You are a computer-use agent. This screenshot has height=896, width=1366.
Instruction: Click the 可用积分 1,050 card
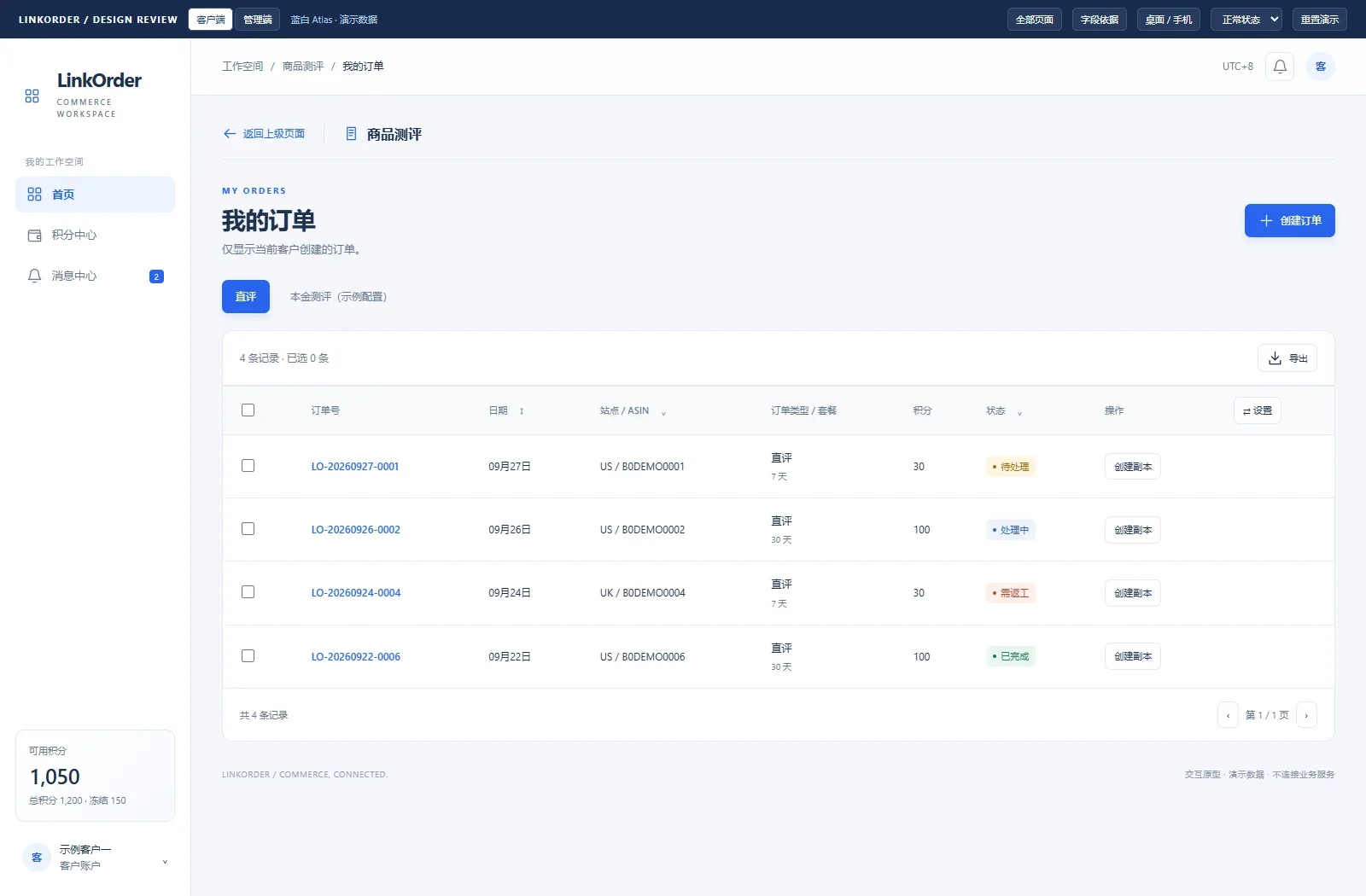pyautogui.click(x=95, y=776)
